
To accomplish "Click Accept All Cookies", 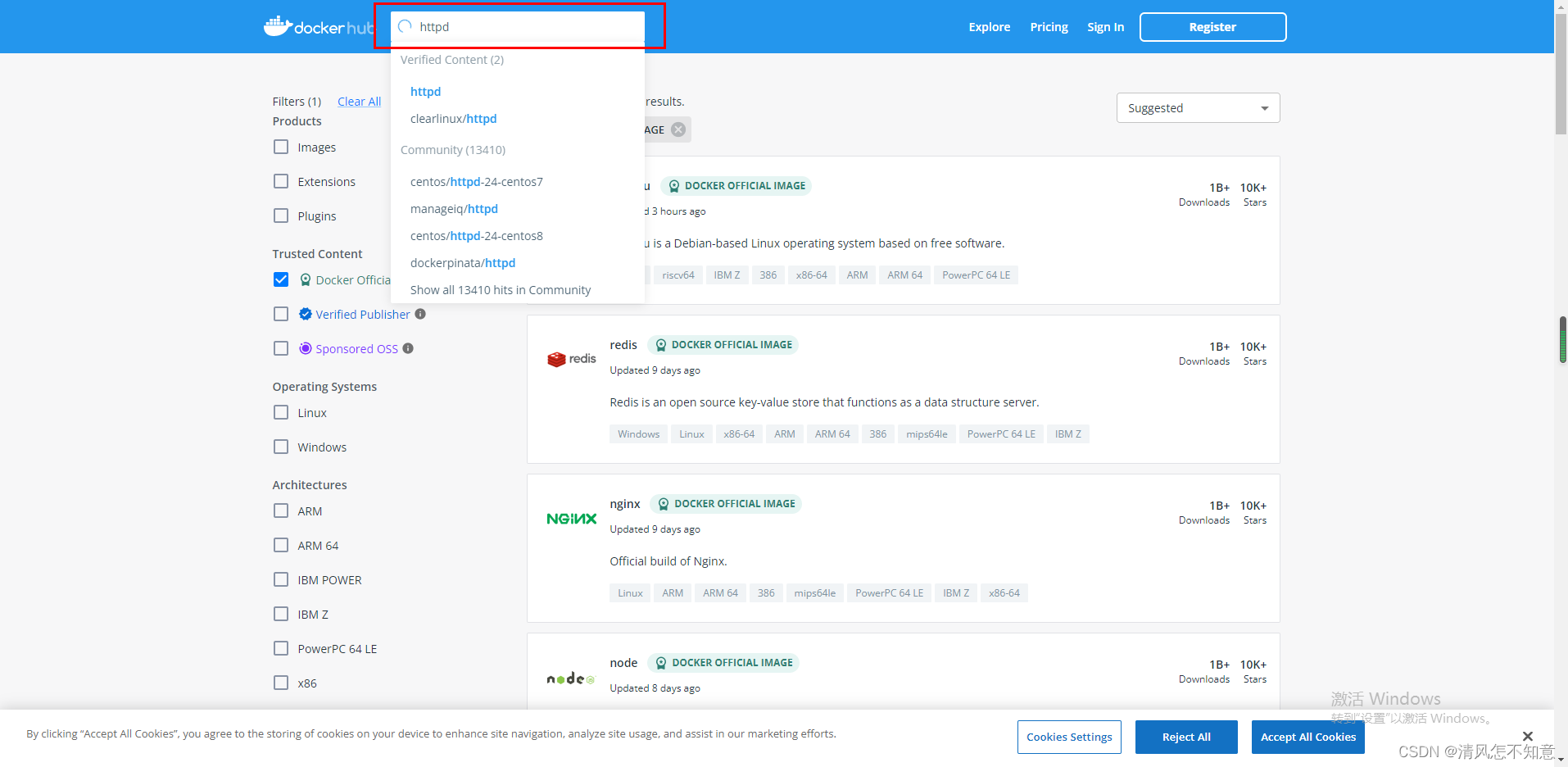I will tap(1307, 737).
